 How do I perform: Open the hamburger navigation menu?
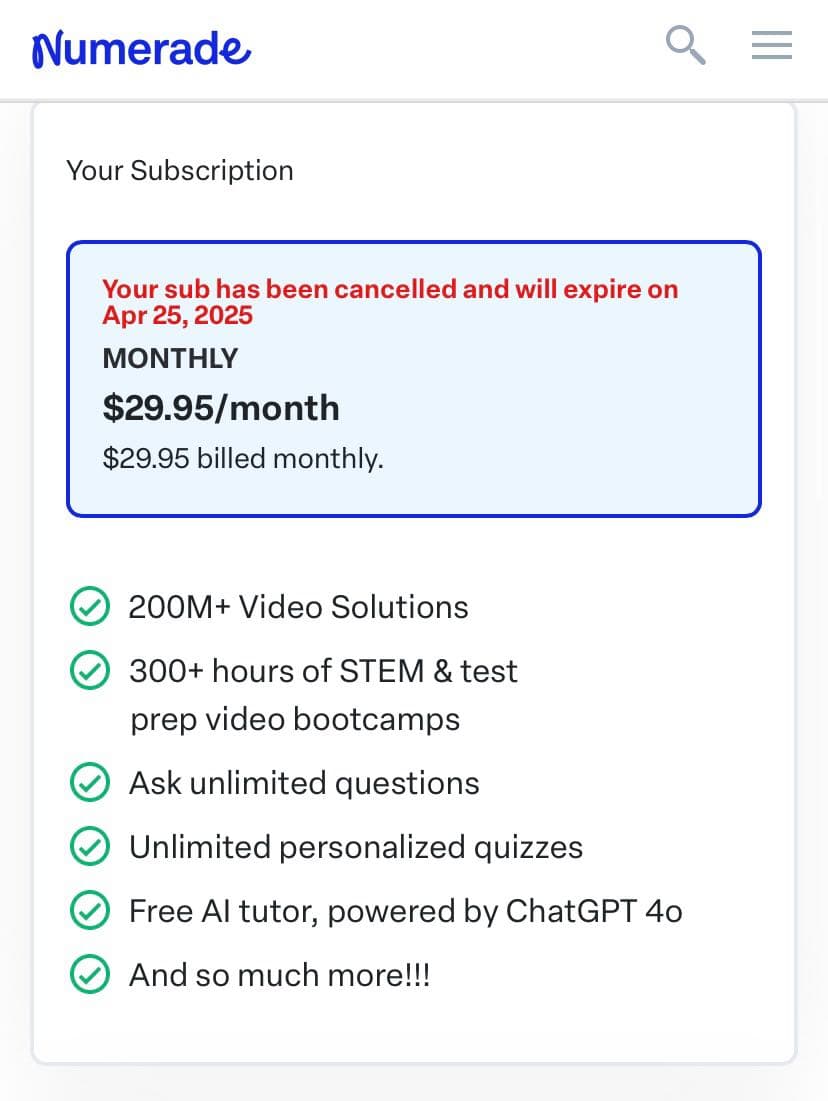pyautogui.click(x=772, y=45)
